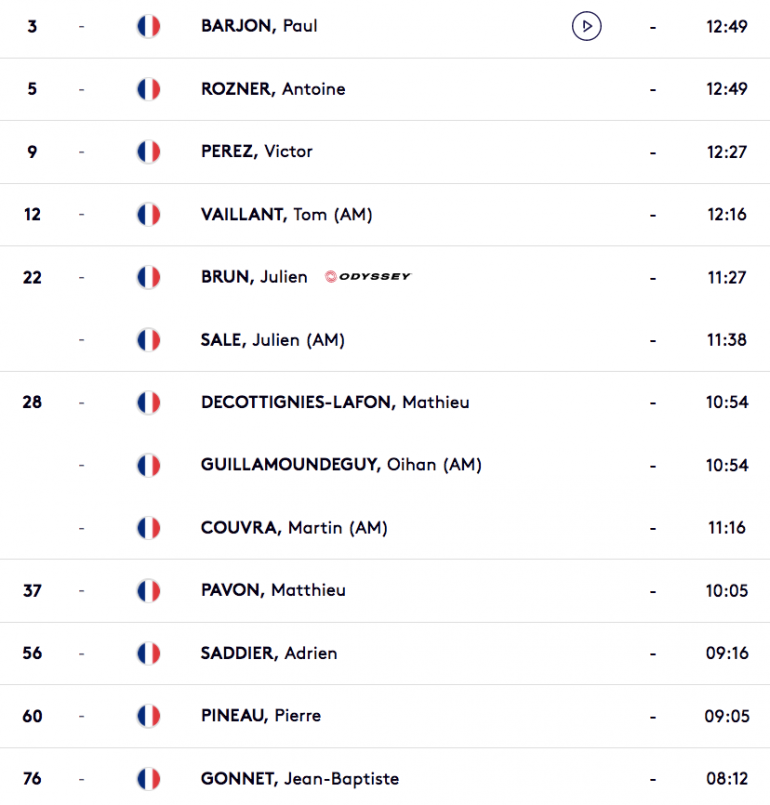Click French flag icon beside PEREZ, Victor
The image size is (770, 805).
(148, 152)
